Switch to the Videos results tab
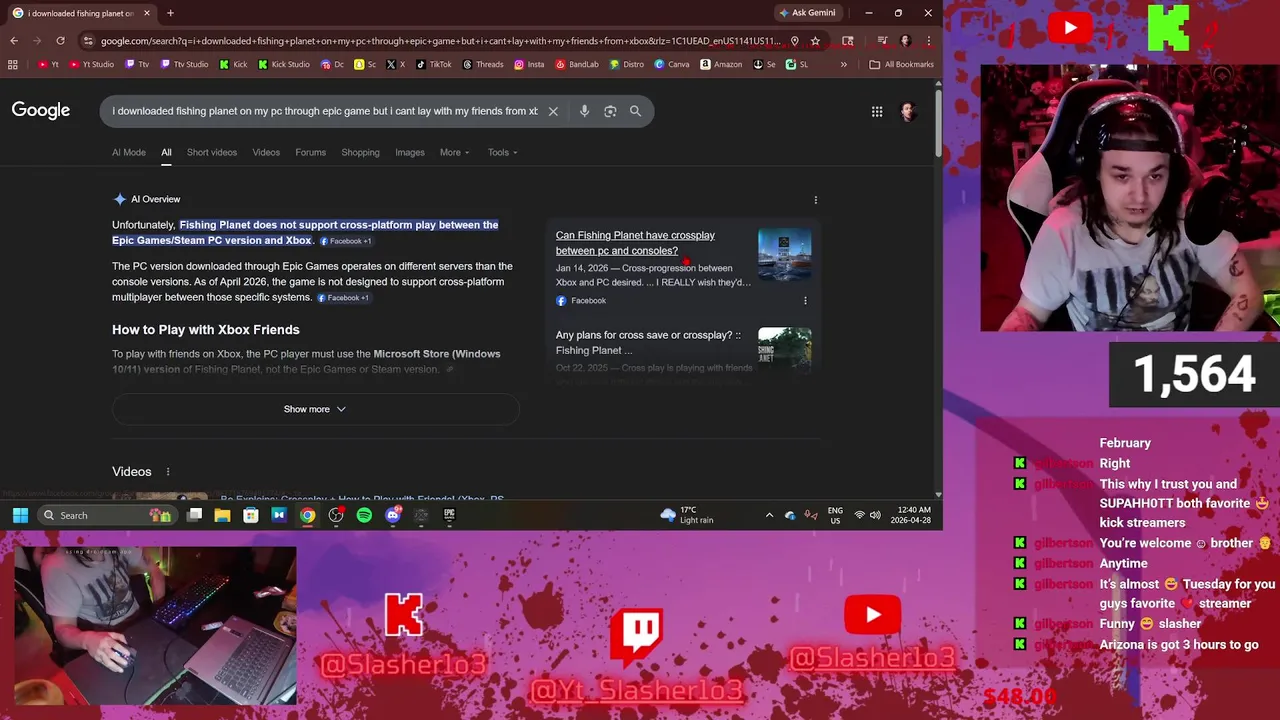The image size is (1280, 720). click(x=266, y=152)
